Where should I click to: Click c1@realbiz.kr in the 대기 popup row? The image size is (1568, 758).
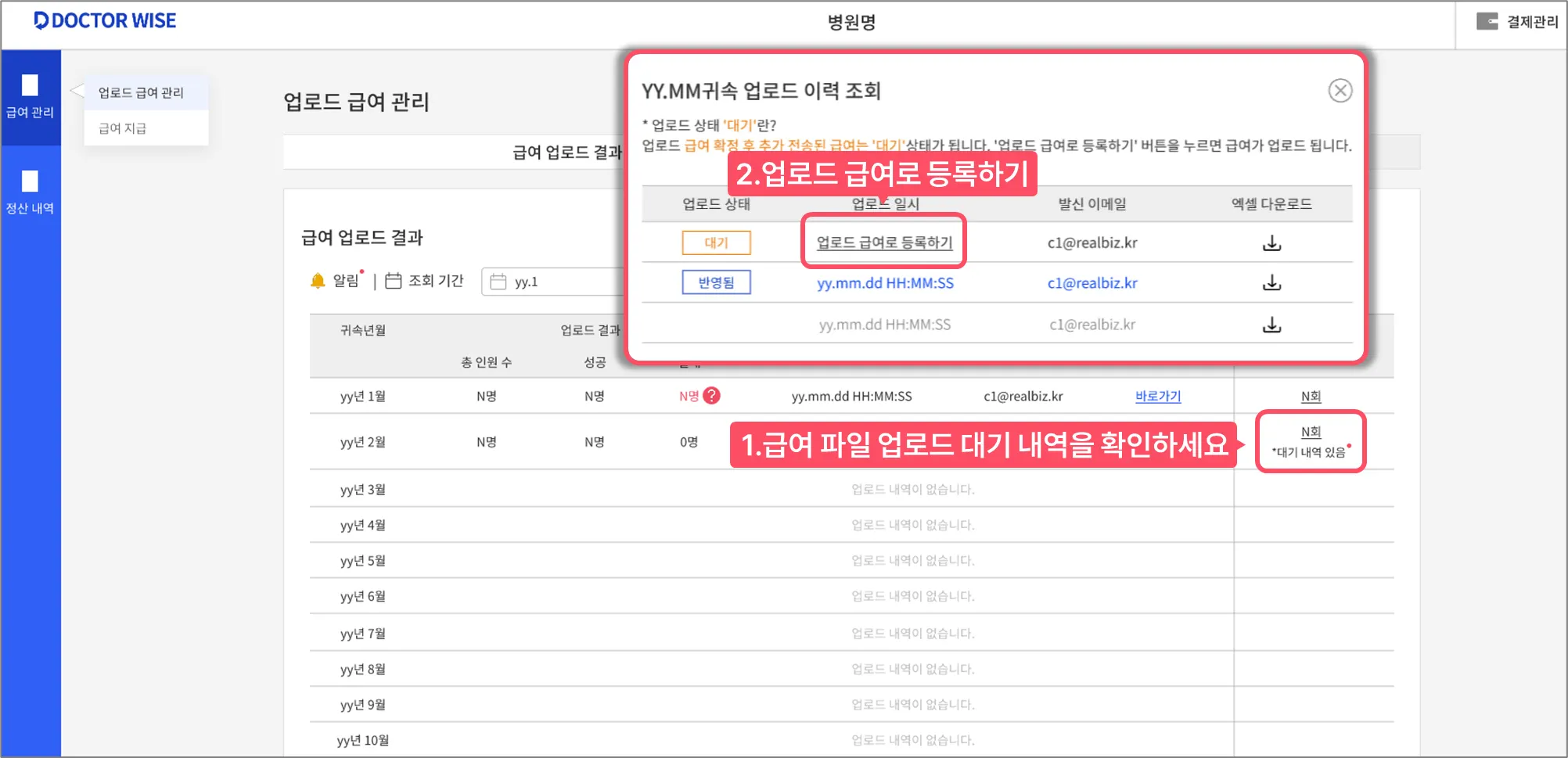click(1092, 242)
